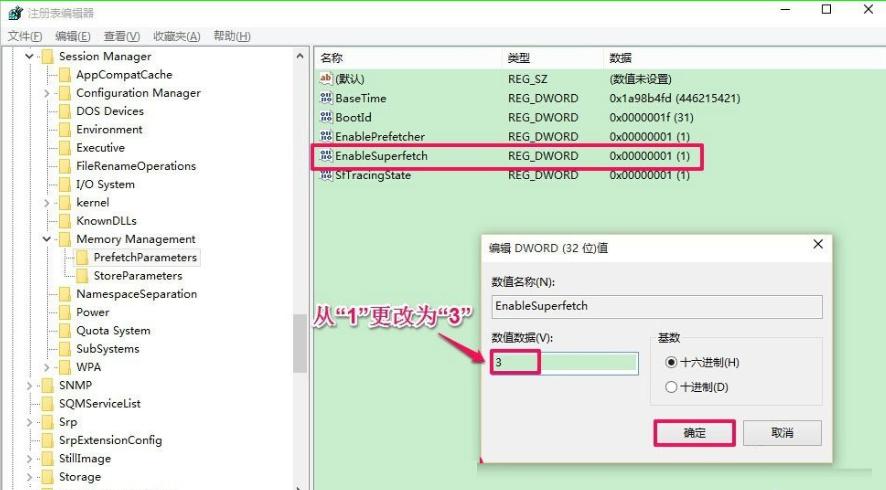This screenshot has width=886, height=490.
Task: Click the 数值数据(V) input field
Action: pyautogui.click(x=564, y=362)
